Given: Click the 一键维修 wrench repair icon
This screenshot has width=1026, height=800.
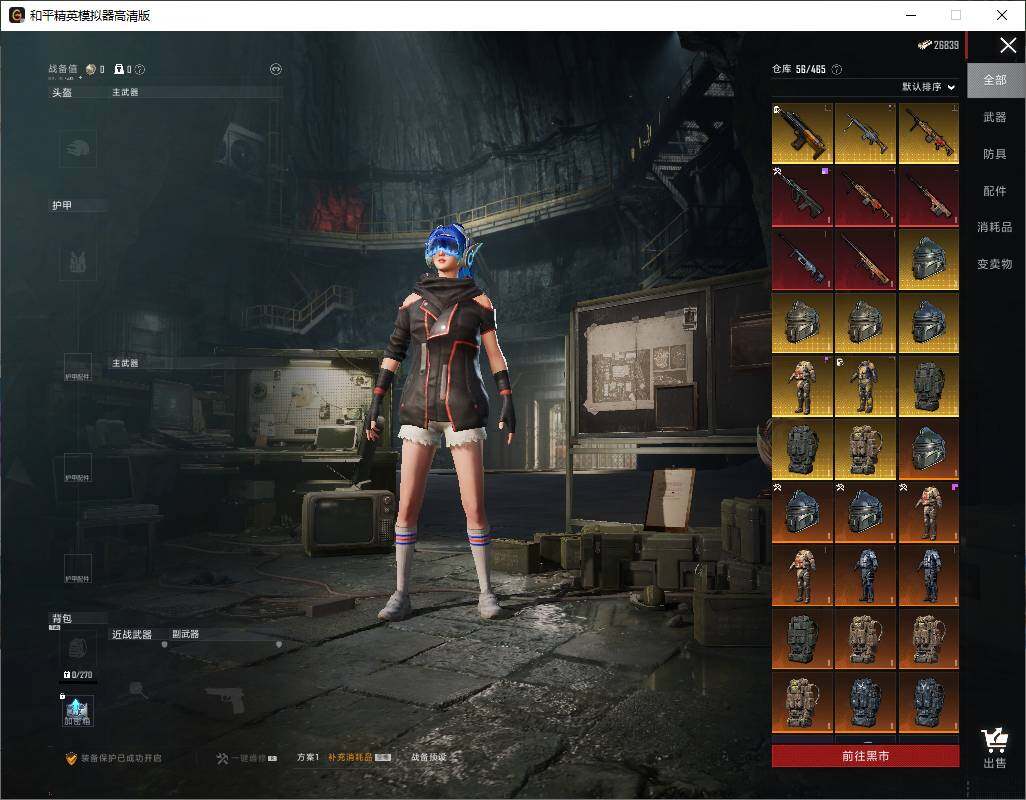Looking at the screenshot, I should click(x=222, y=758).
